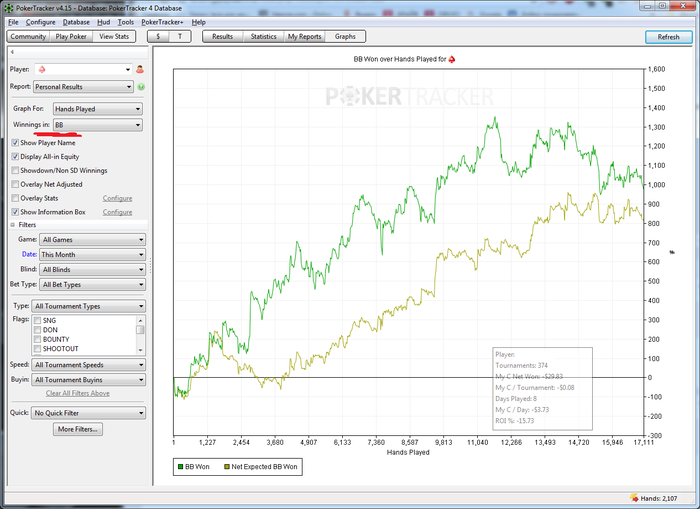700x509 pixels.
Task: Click the Refresh button
Action: click(x=668, y=37)
